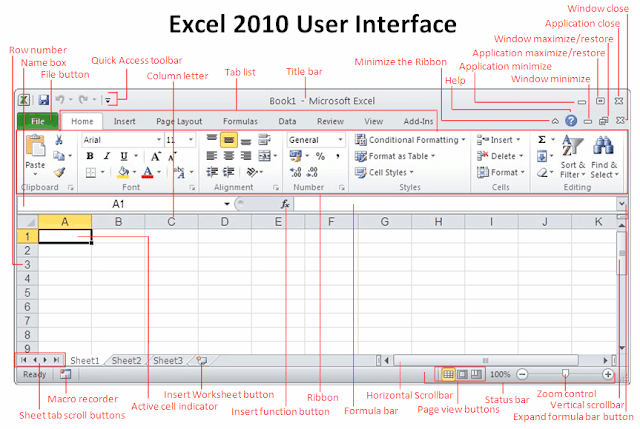Switch to Page Layout view button
Viewport: 640px width, 429px height.
462,374
